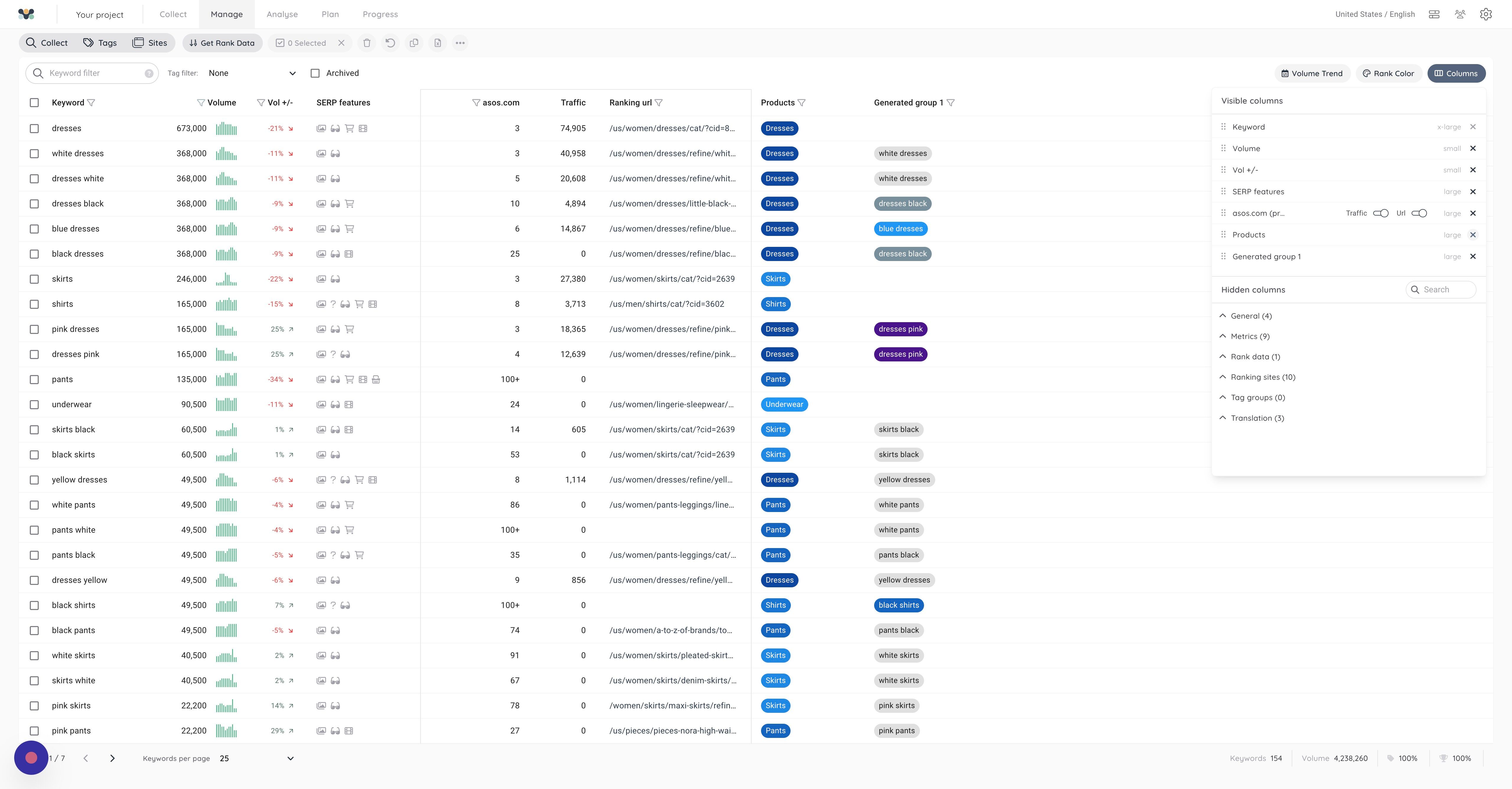Click the Volume Trend button

tap(1312, 74)
